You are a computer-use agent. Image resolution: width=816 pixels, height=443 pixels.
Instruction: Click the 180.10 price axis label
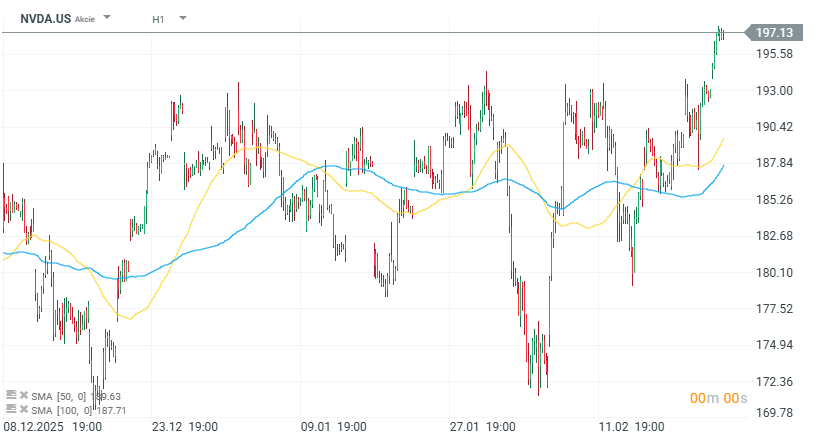click(x=773, y=272)
